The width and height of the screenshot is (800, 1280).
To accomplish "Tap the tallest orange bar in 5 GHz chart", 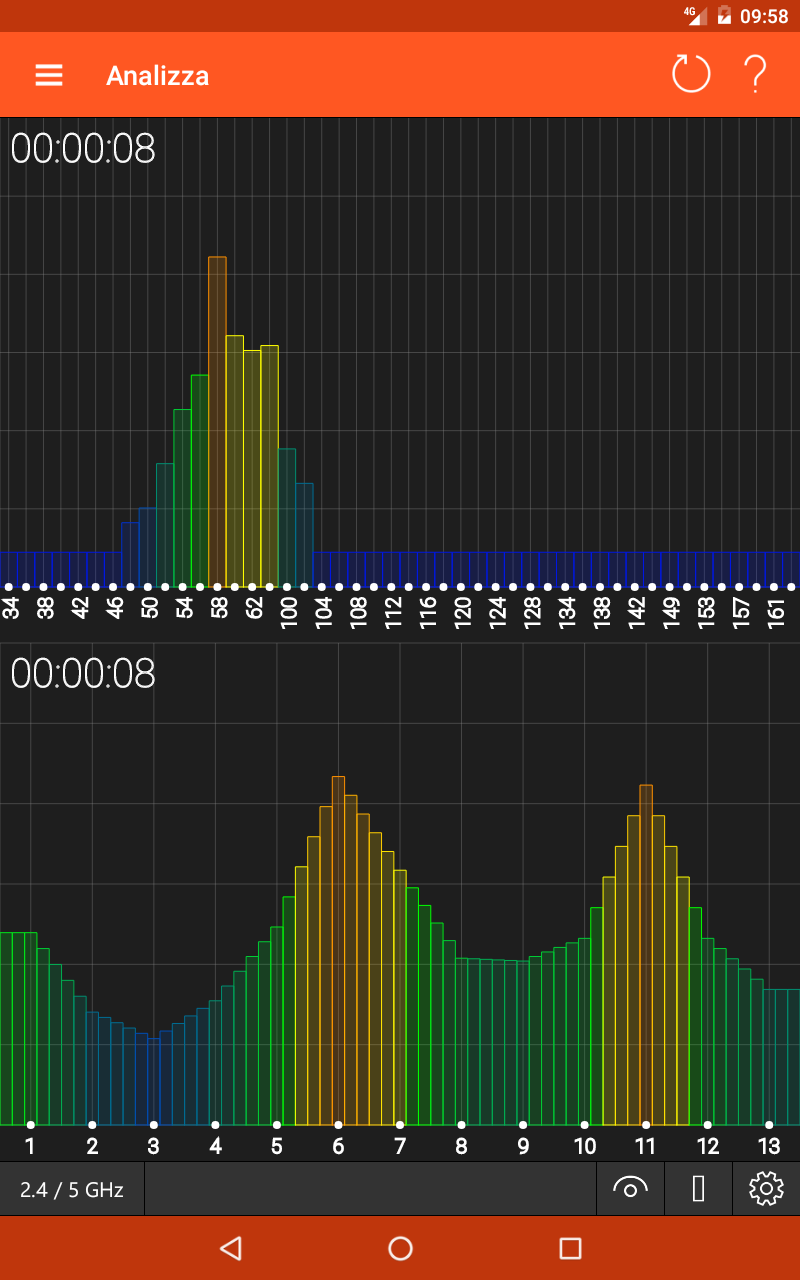I will 217,421.
